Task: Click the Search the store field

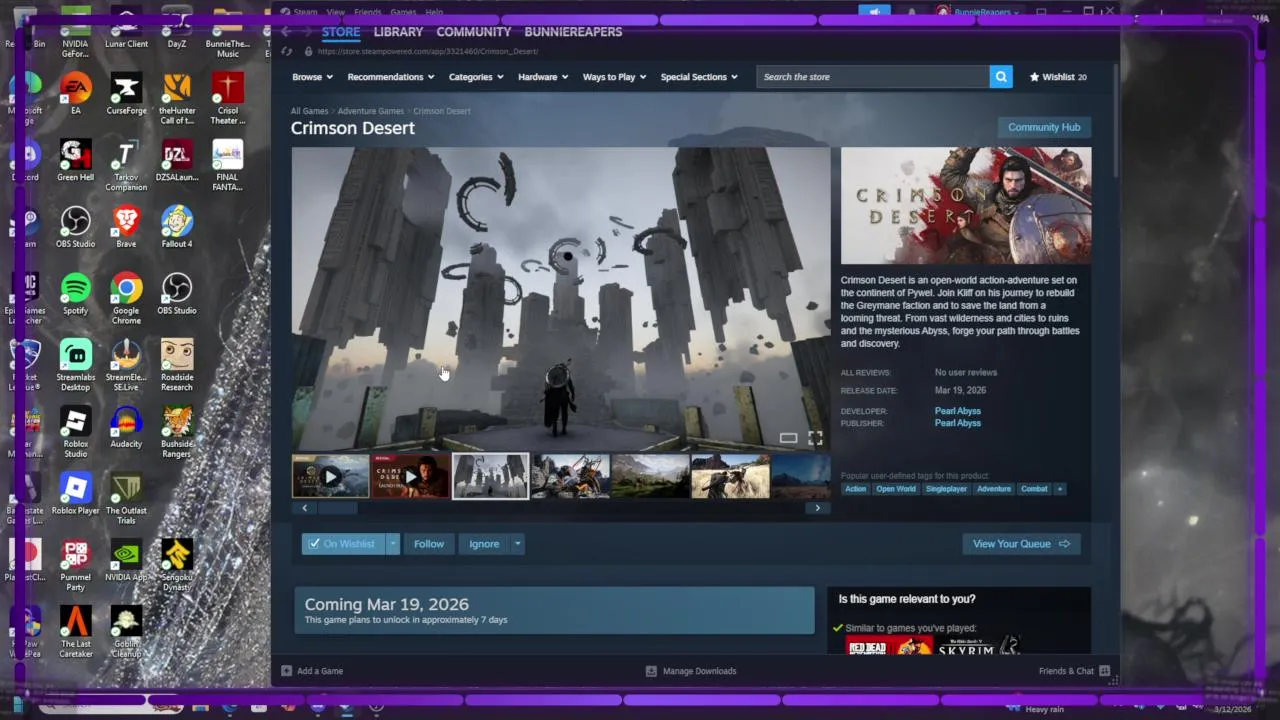Action: tap(872, 77)
